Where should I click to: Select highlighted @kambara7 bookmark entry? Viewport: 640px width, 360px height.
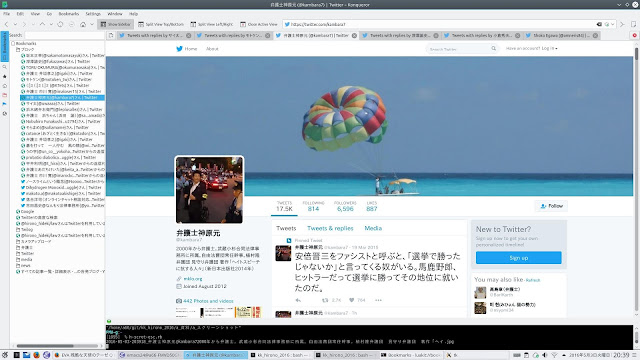click(x=62, y=98)
